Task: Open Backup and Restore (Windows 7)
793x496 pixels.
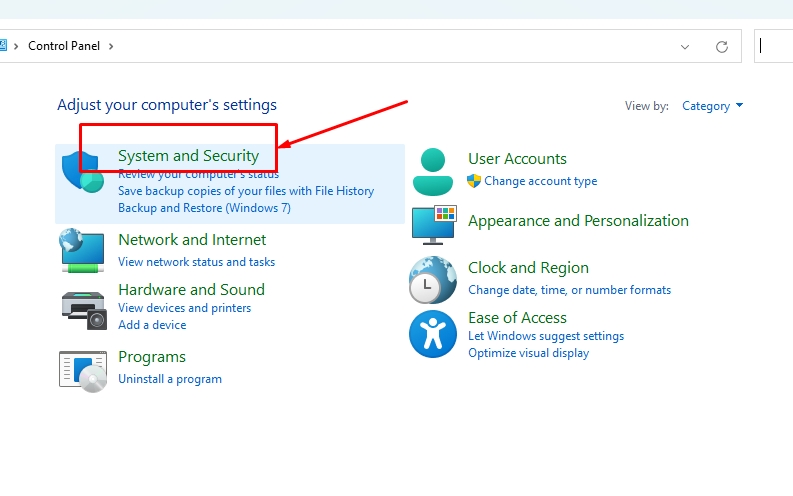Action: coord(204,208)
